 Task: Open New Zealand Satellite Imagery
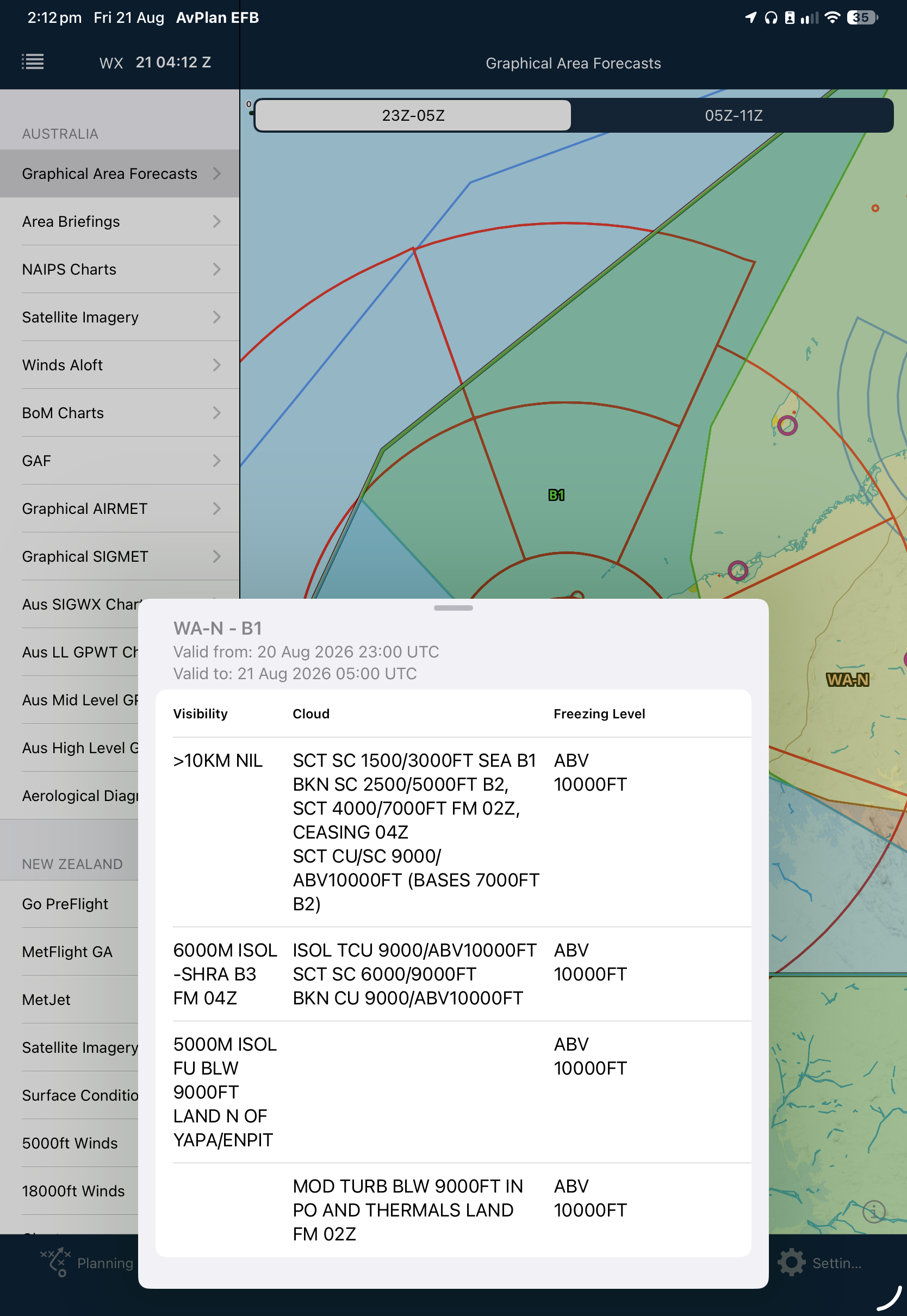coord(69,1047)
